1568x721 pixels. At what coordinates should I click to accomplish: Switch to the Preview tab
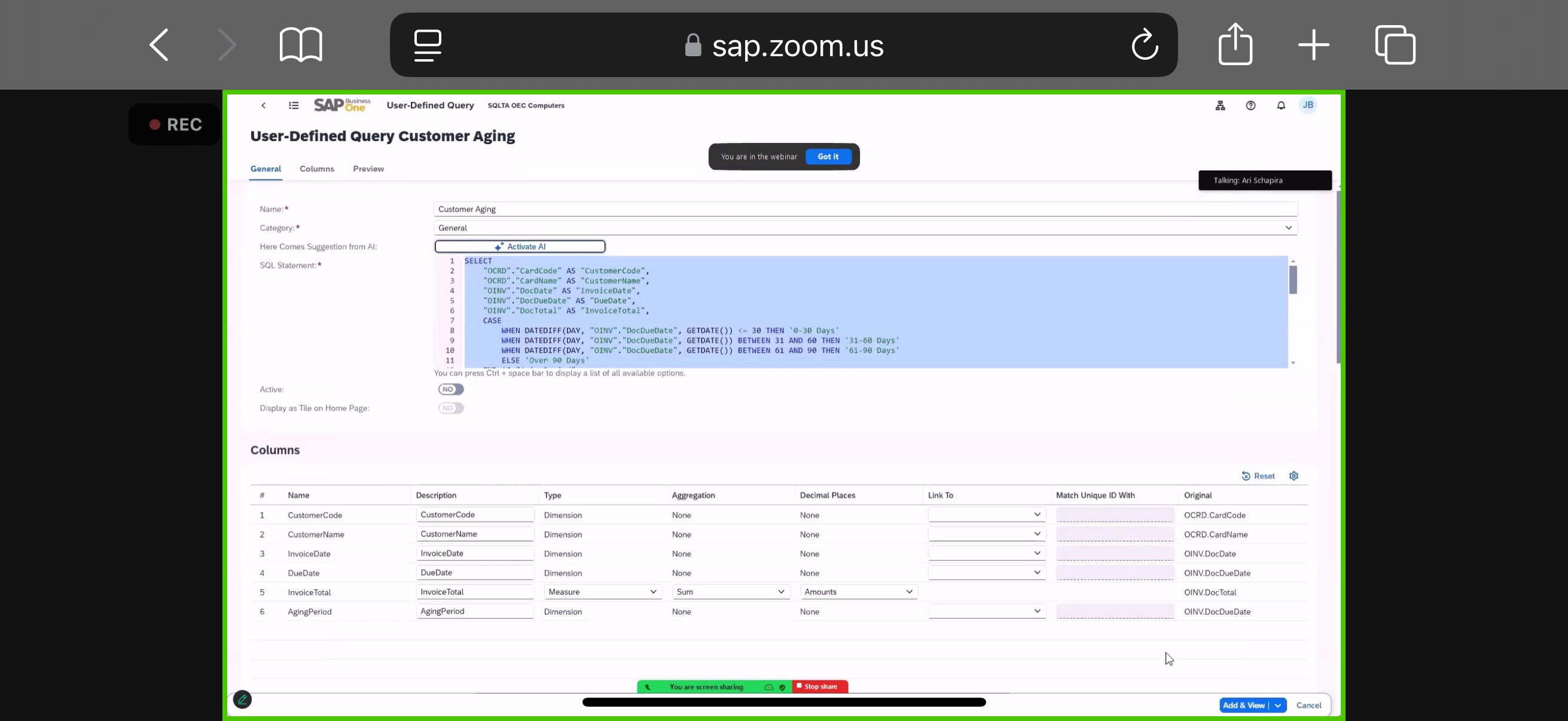point(368,169)
